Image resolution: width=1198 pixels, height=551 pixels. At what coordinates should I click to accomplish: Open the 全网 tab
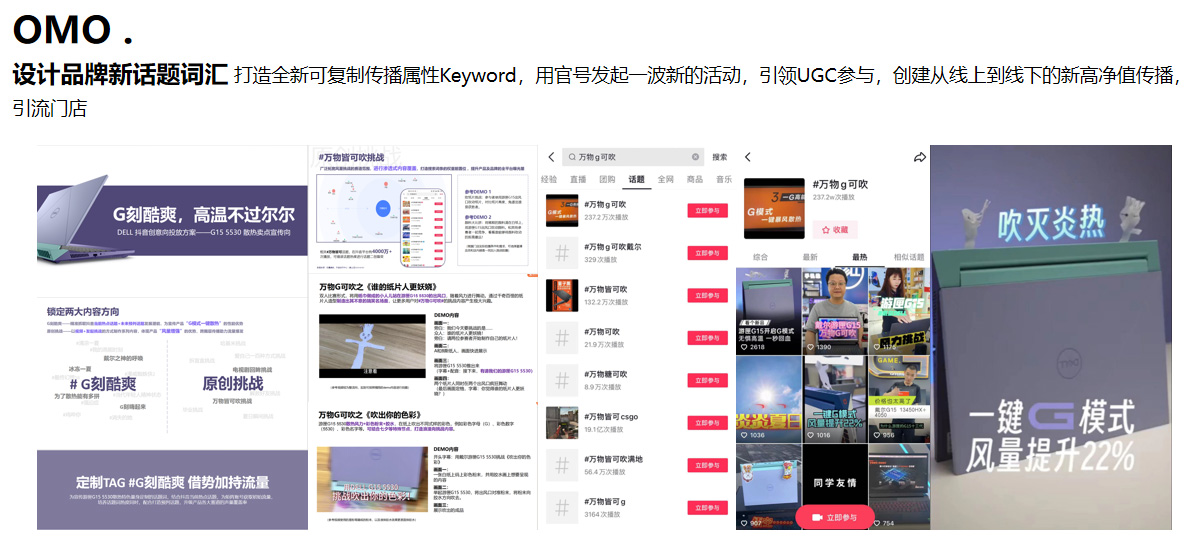665,179
